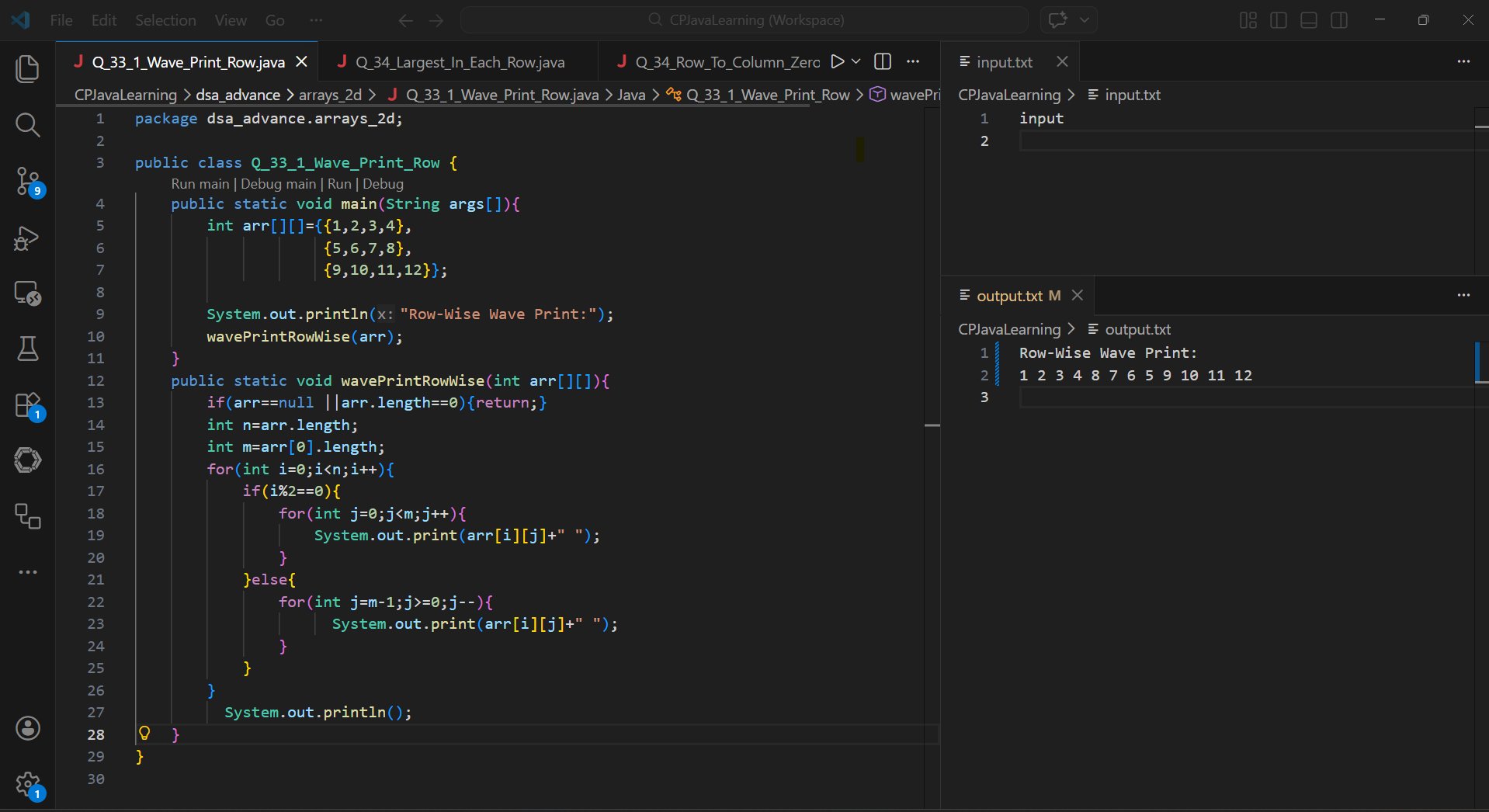Open the Explorer view in activity bar
Image resolution: width=1489 pixels, height=812 pixels.
(28, 69)
